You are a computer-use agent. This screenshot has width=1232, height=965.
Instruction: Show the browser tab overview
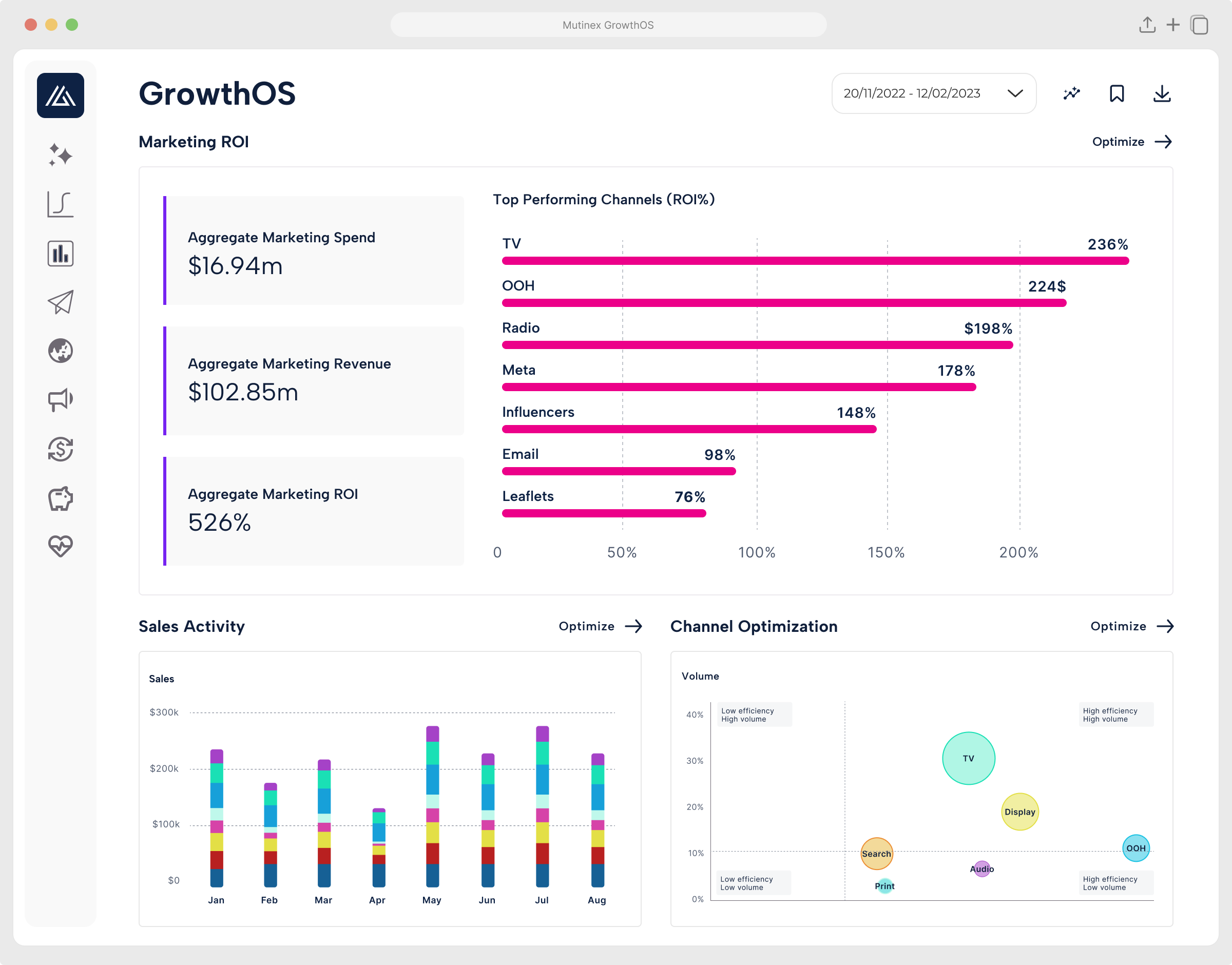pyautogui.click(x=1199, y=25)
